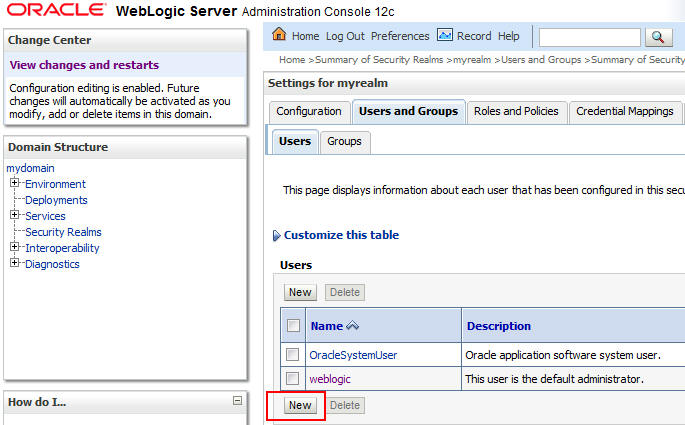This screenshot has width=685, height=425.
Task: Toggle the select-all checkbox in table header
Action: point(293,325)
